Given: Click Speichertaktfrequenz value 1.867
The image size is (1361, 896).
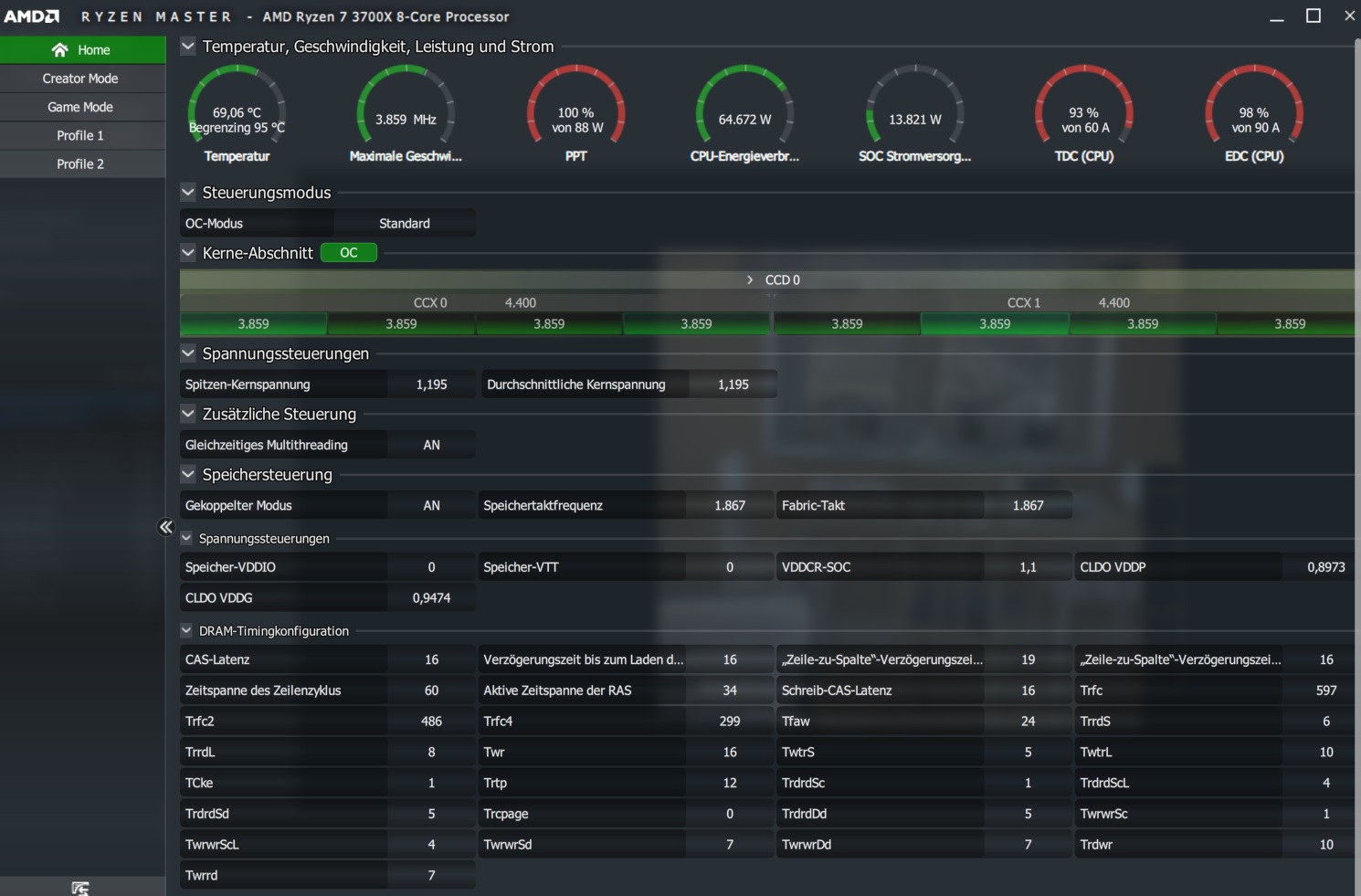Looking at the screenshot, I should pos(730,505).
